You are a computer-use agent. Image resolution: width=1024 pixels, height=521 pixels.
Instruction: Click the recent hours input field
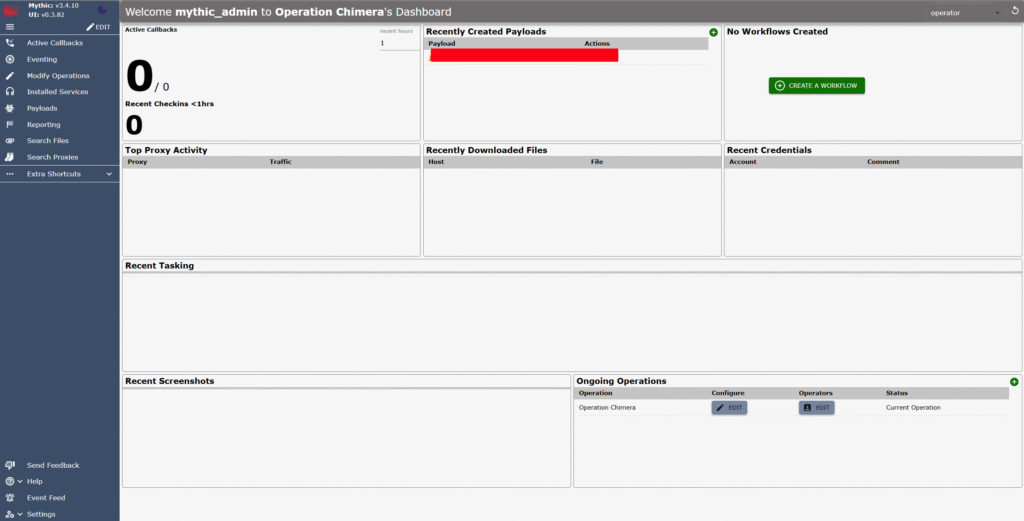click(399, 43)
